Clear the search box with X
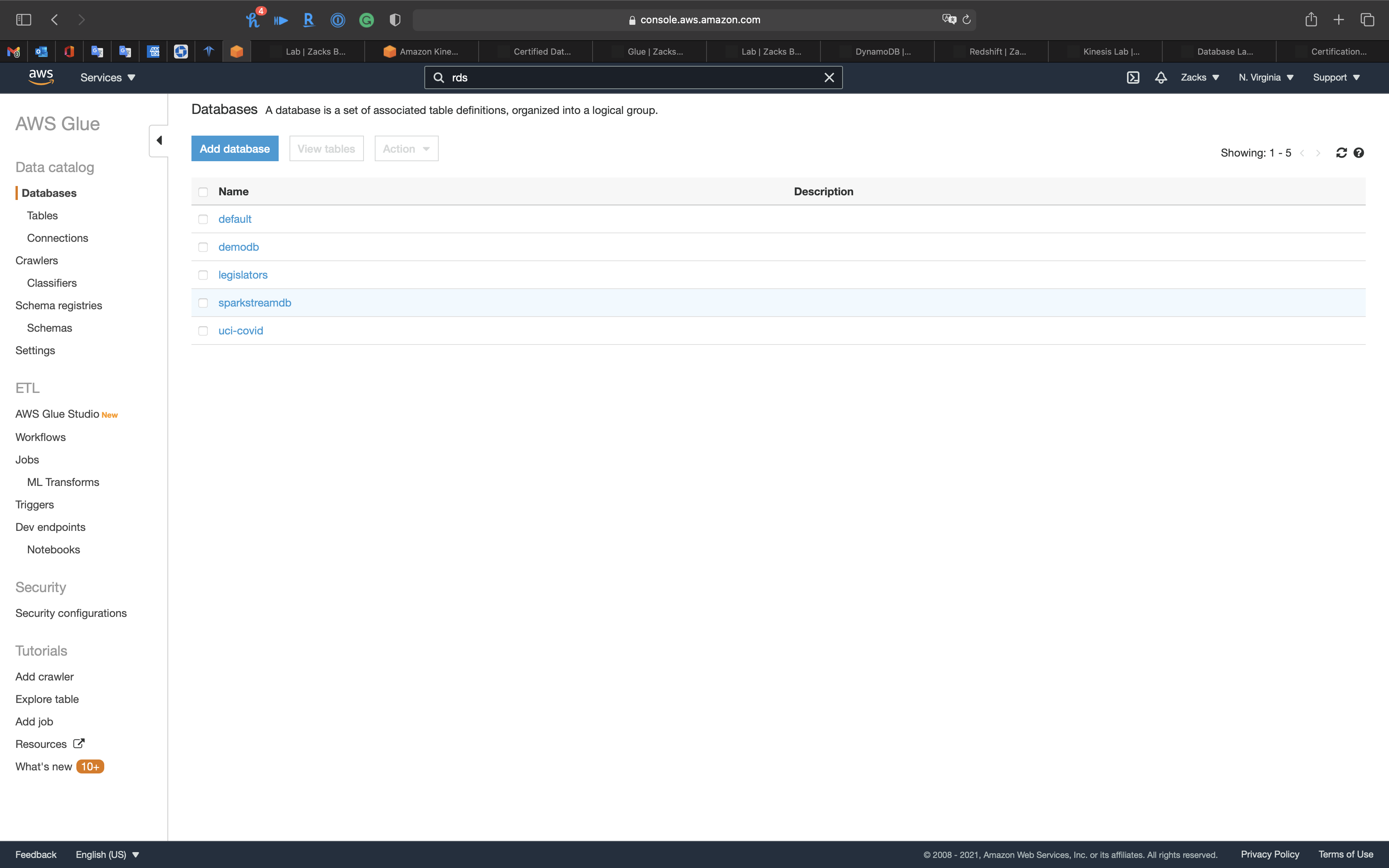The image size is (1389, 868). pos(829,77)
